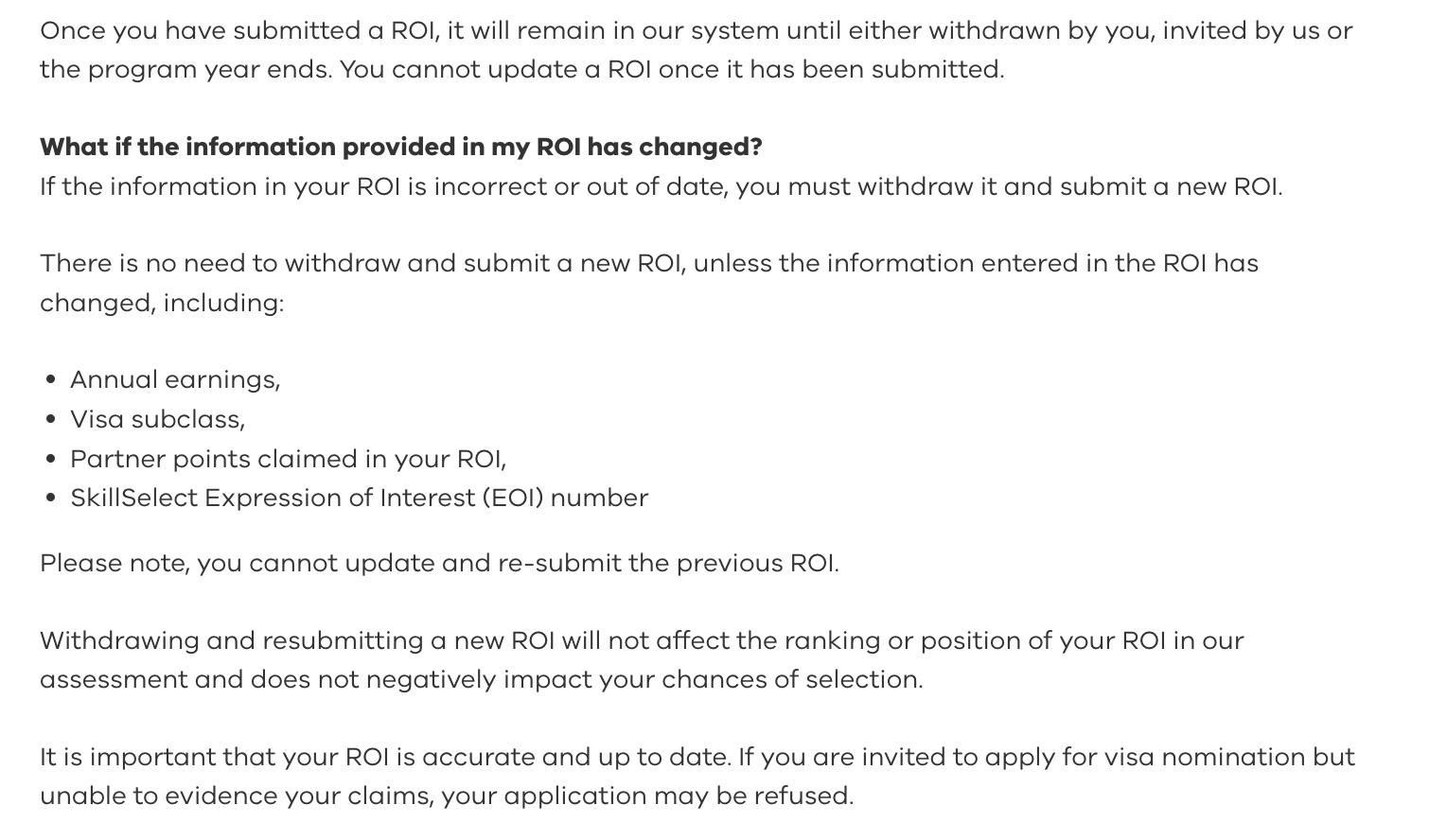Click the bullet dot before "Partner points"
This screenshot has width=1429, height=840.
click(51, 460)
